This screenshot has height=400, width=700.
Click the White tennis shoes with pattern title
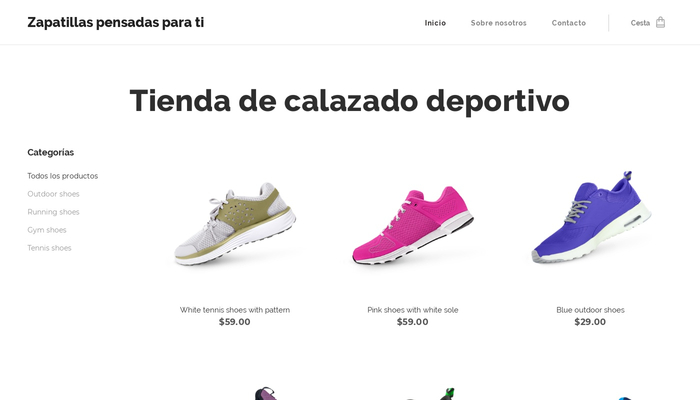click(x=235, y=310)
